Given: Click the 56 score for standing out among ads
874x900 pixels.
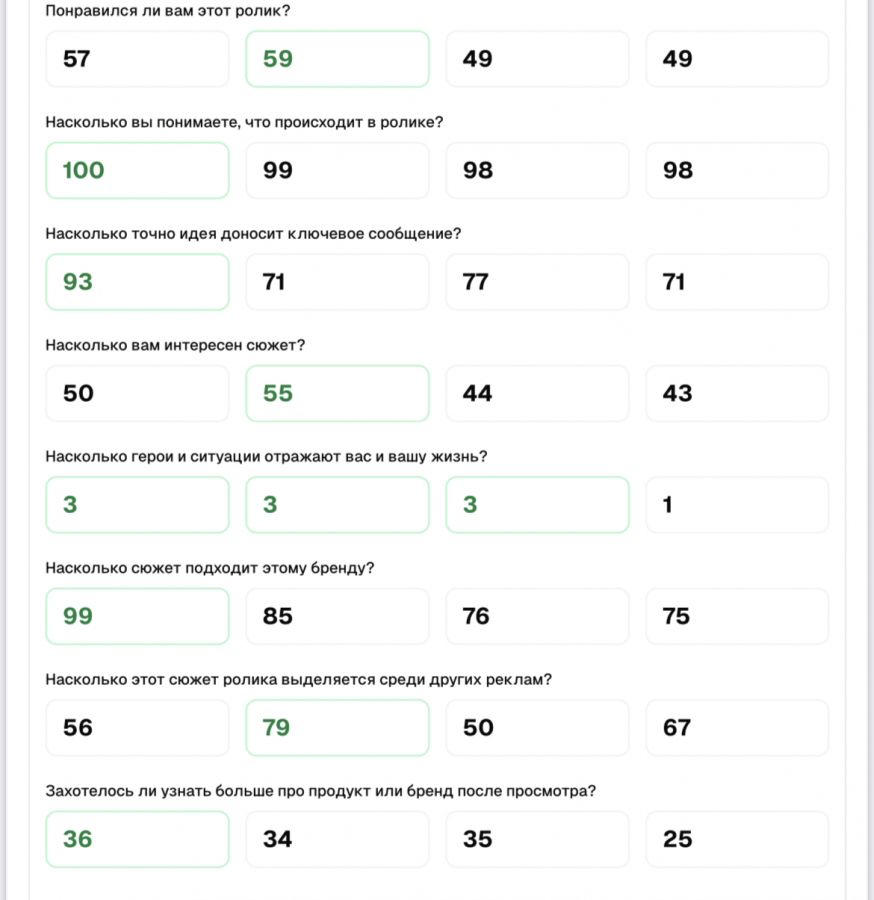Looking at the screenshot, I should (x=137, y=728).
